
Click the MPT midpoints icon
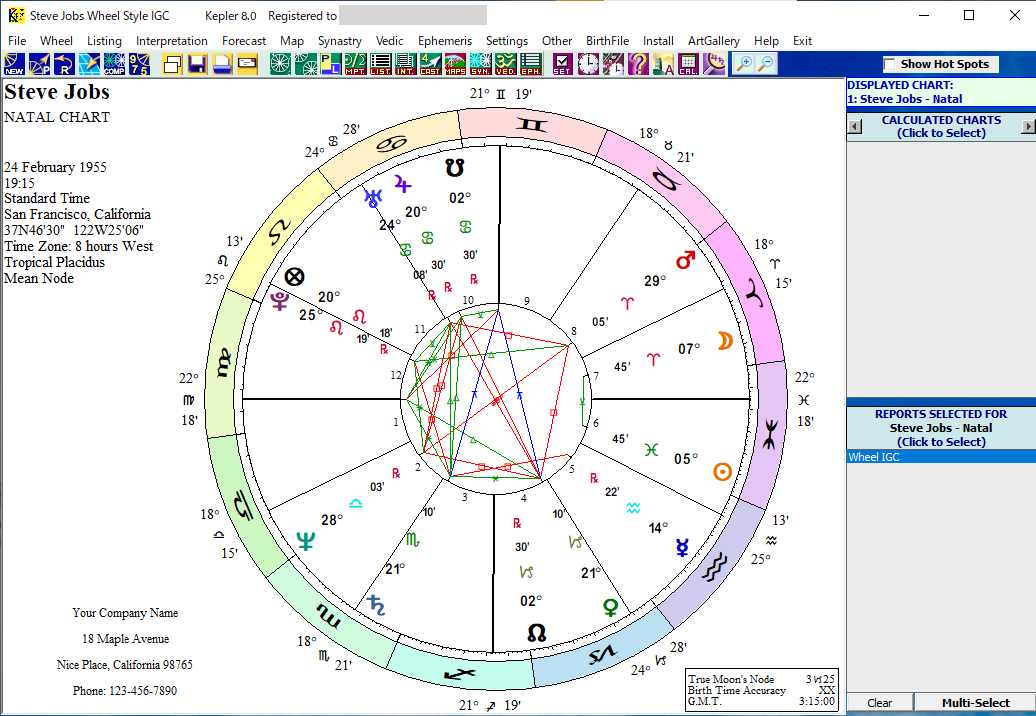[355, 64]
